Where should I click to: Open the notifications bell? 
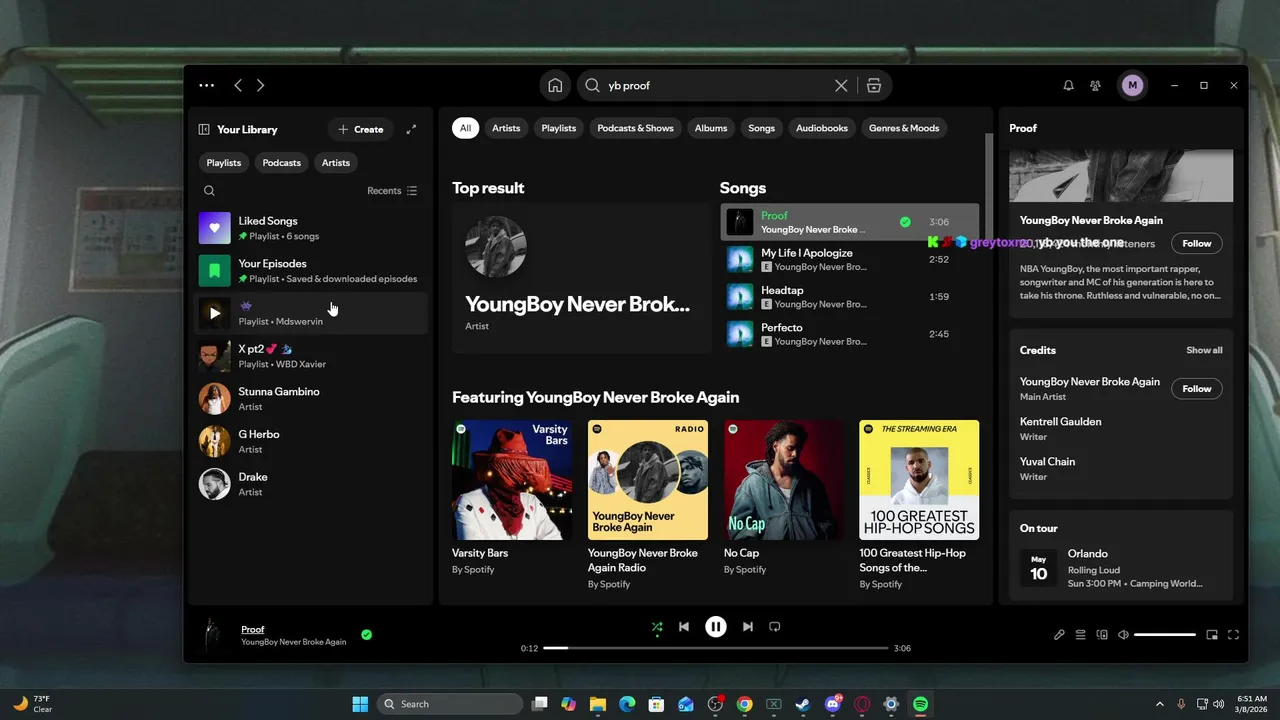coord(1068,86)
